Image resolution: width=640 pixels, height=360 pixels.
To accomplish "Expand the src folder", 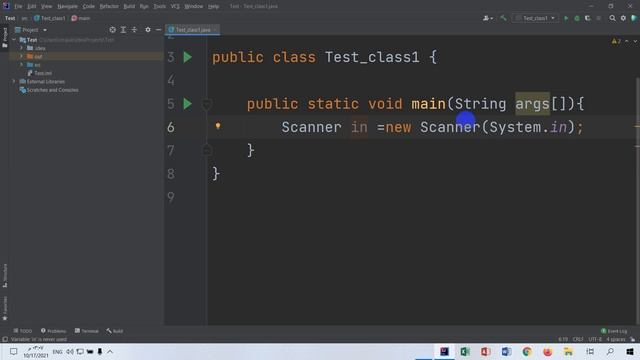I will pos(22,65).
